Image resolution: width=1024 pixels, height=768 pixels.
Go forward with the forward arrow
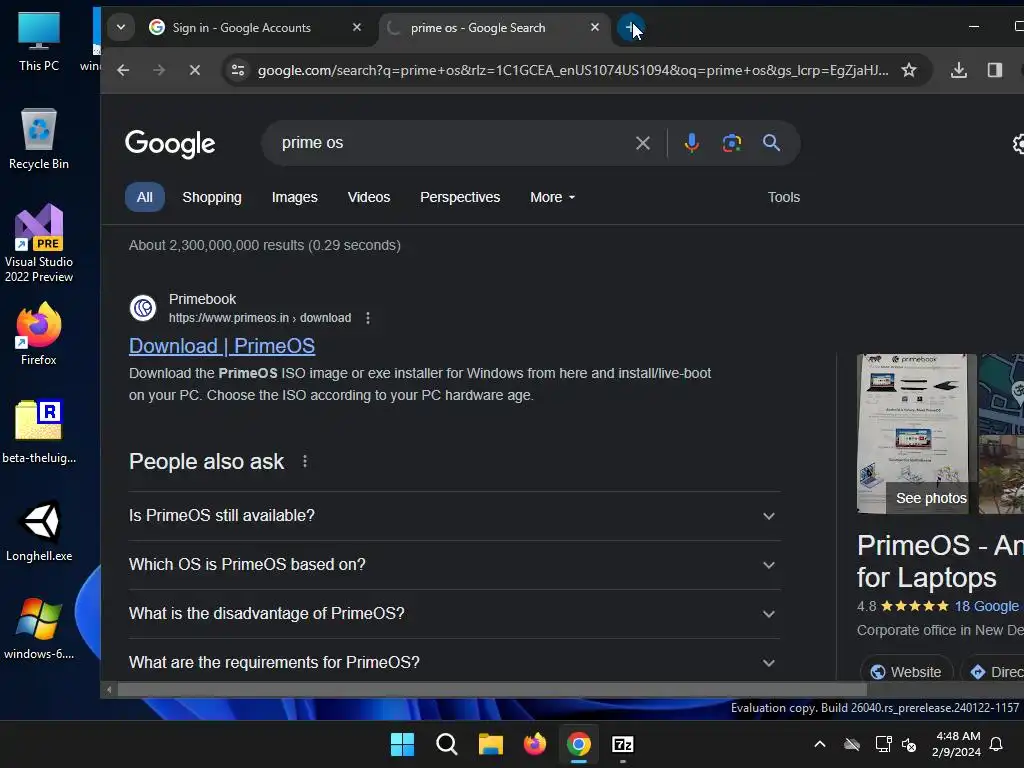point(159,70)
